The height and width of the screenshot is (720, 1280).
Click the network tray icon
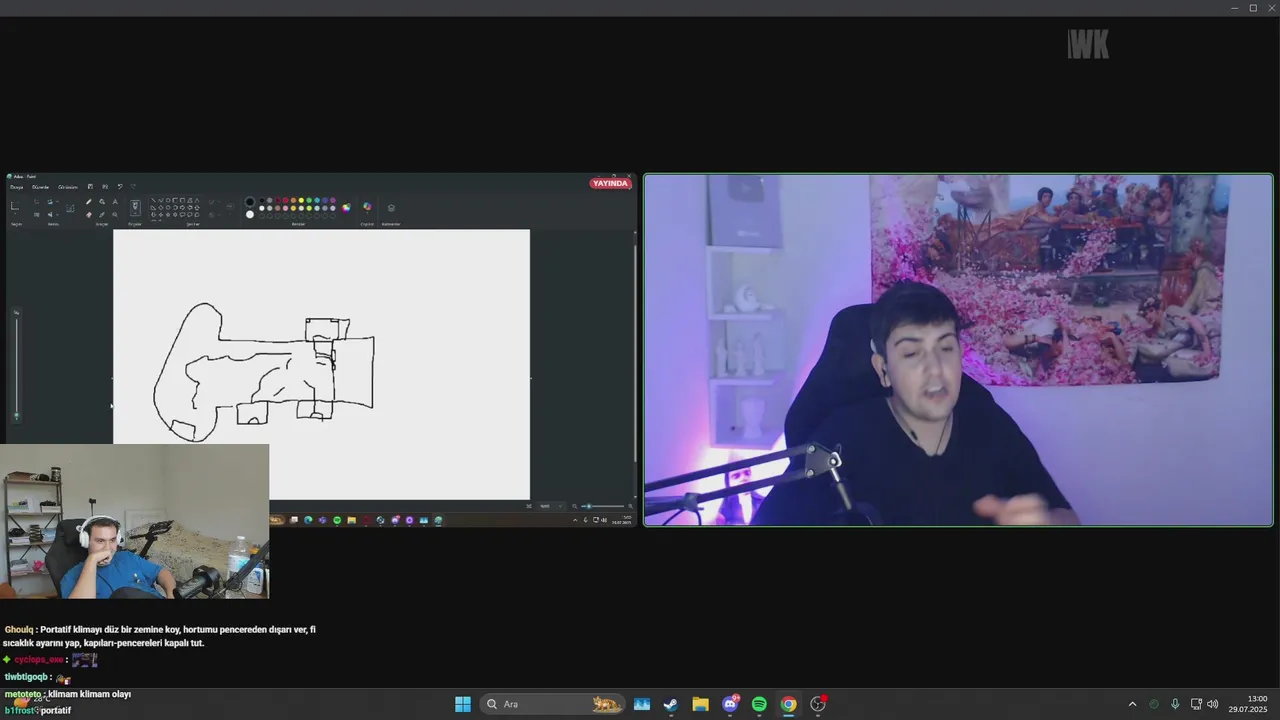(1196, 704)
